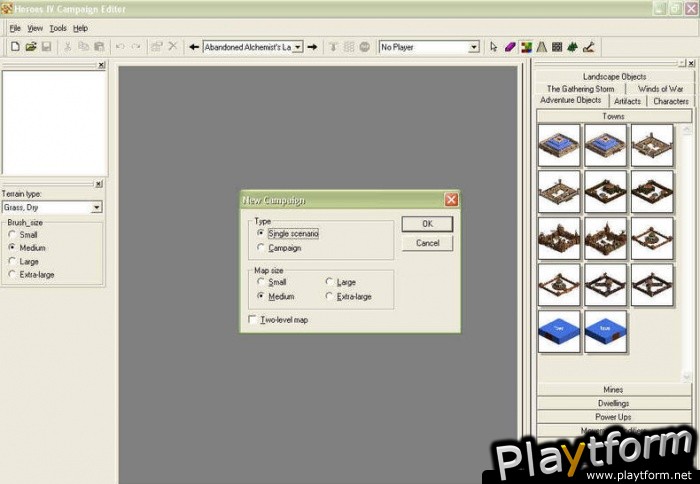Select the grid pattern tool icon

coord(557,46)
